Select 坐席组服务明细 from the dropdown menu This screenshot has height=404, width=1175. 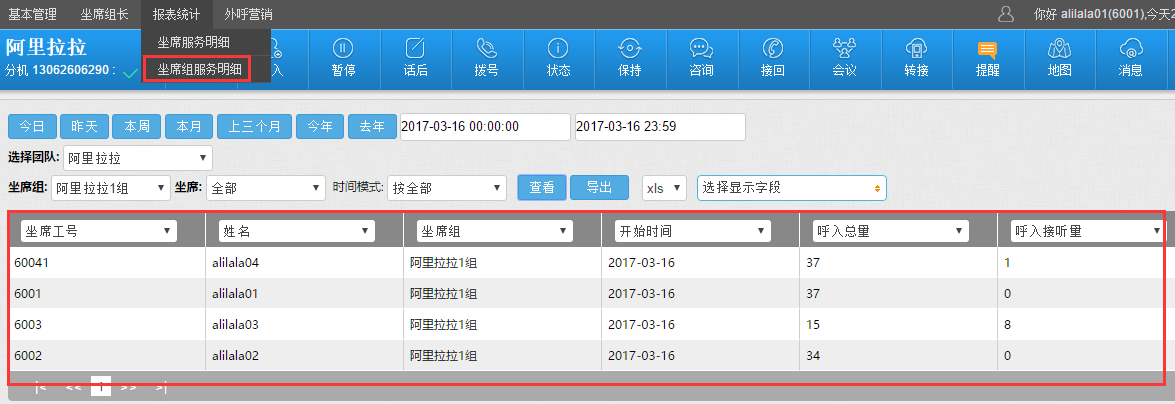[199, 69]
